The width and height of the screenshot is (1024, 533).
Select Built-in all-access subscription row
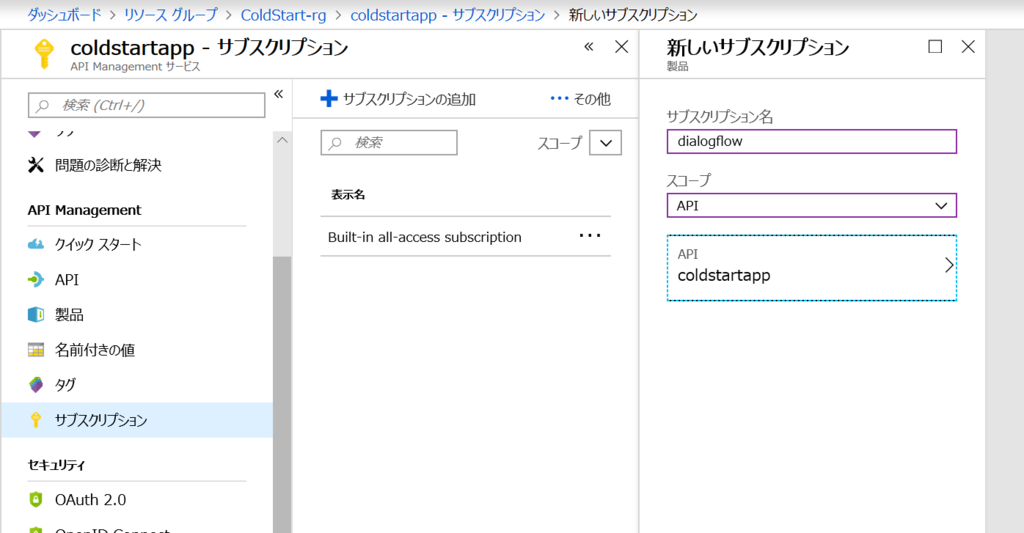[466, 236]
